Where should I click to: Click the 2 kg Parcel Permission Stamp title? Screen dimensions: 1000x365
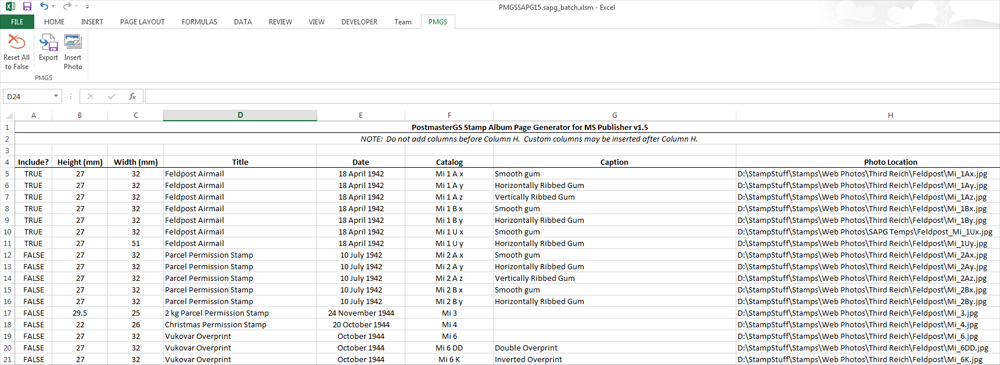(x=240, y=313)
